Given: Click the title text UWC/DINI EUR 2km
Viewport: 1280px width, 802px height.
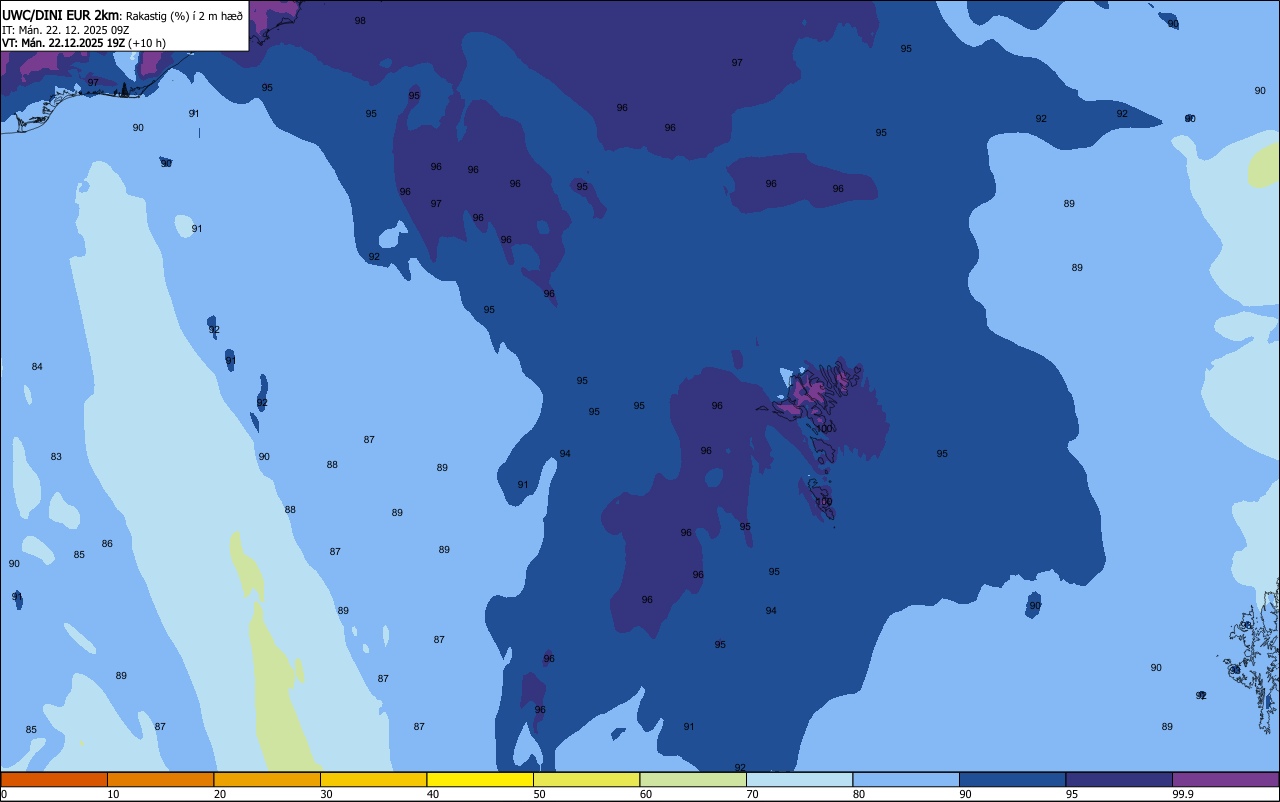Looking at the screenshot, I should [61, 15].
